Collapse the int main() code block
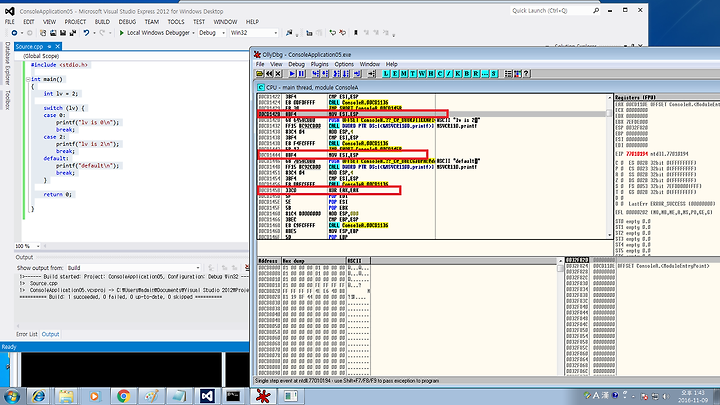This screenshot has width=720, height=405. coord(28,79)
